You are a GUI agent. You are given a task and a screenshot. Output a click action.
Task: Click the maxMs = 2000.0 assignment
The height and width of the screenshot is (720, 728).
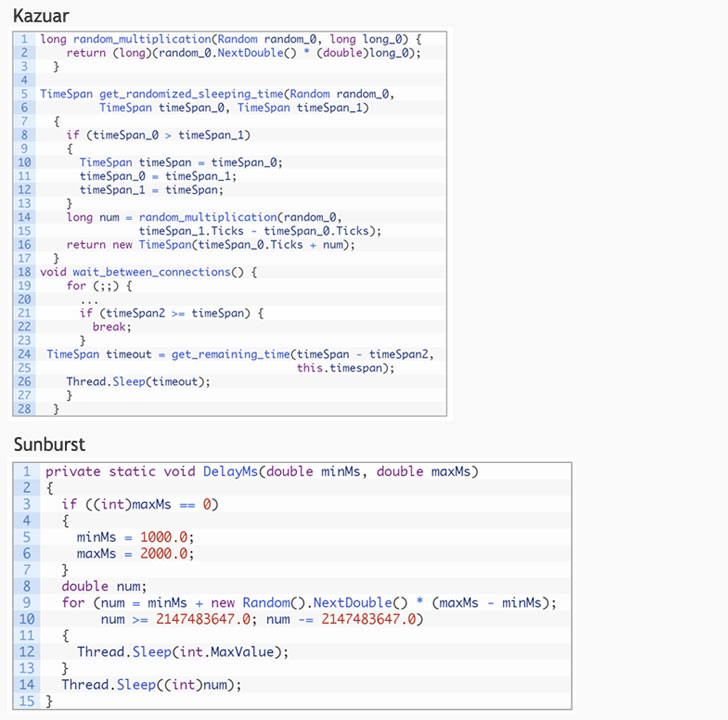(x=135, y=553)
